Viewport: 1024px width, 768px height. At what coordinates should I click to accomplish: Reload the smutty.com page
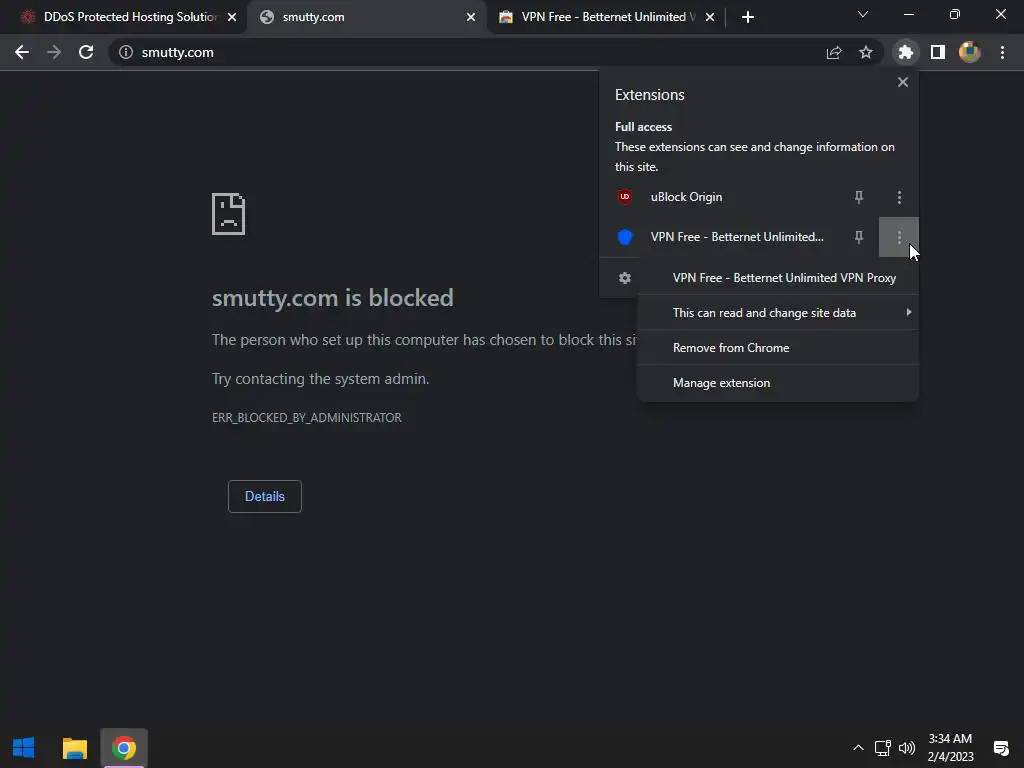click(x=86, y=52)
